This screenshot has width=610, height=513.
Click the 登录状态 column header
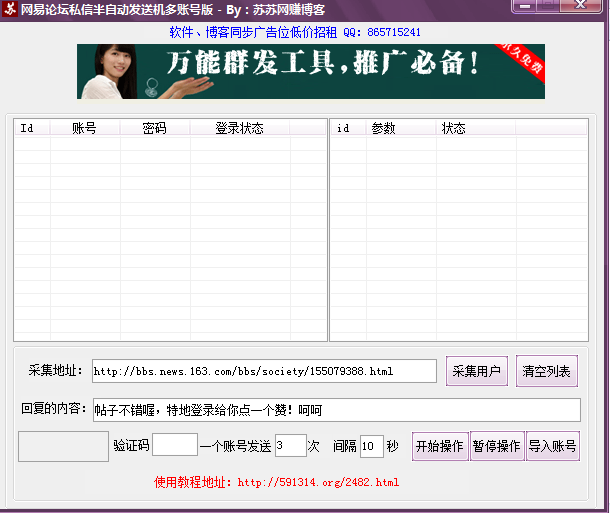click(x=240, y=128)
